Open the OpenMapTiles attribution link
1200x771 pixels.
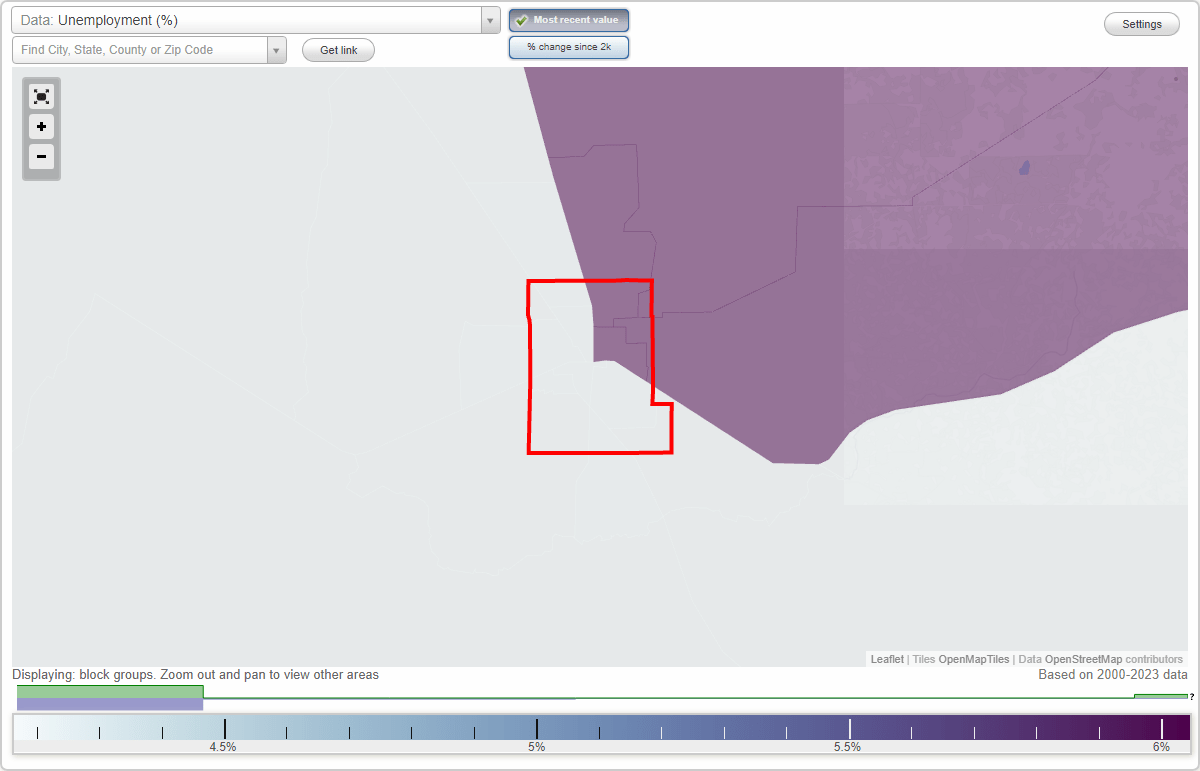pos(973,660)
